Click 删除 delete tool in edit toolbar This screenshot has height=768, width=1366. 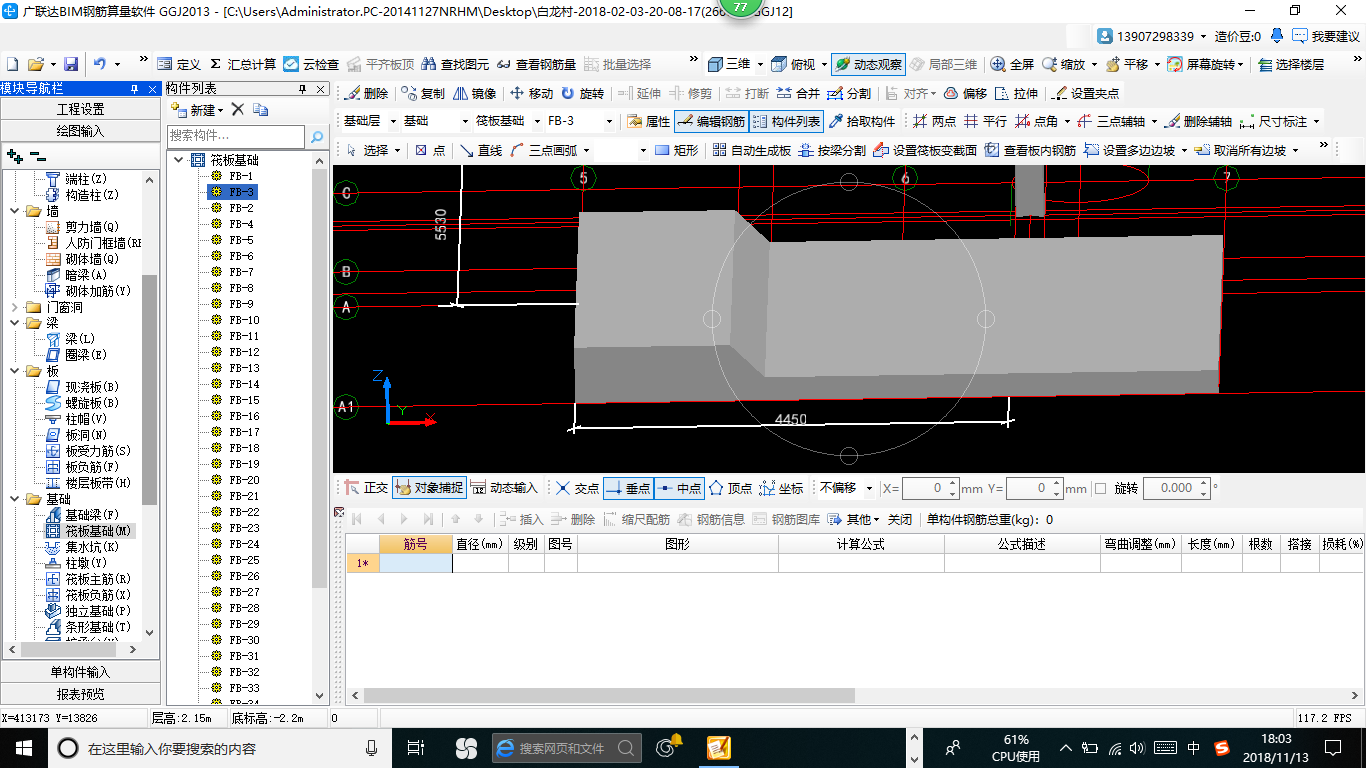click(366, 93)
